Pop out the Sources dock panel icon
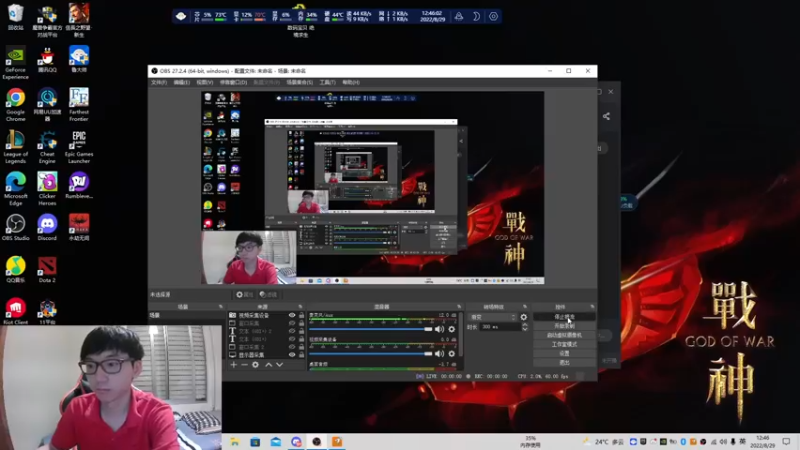 [x=300, y=307]
